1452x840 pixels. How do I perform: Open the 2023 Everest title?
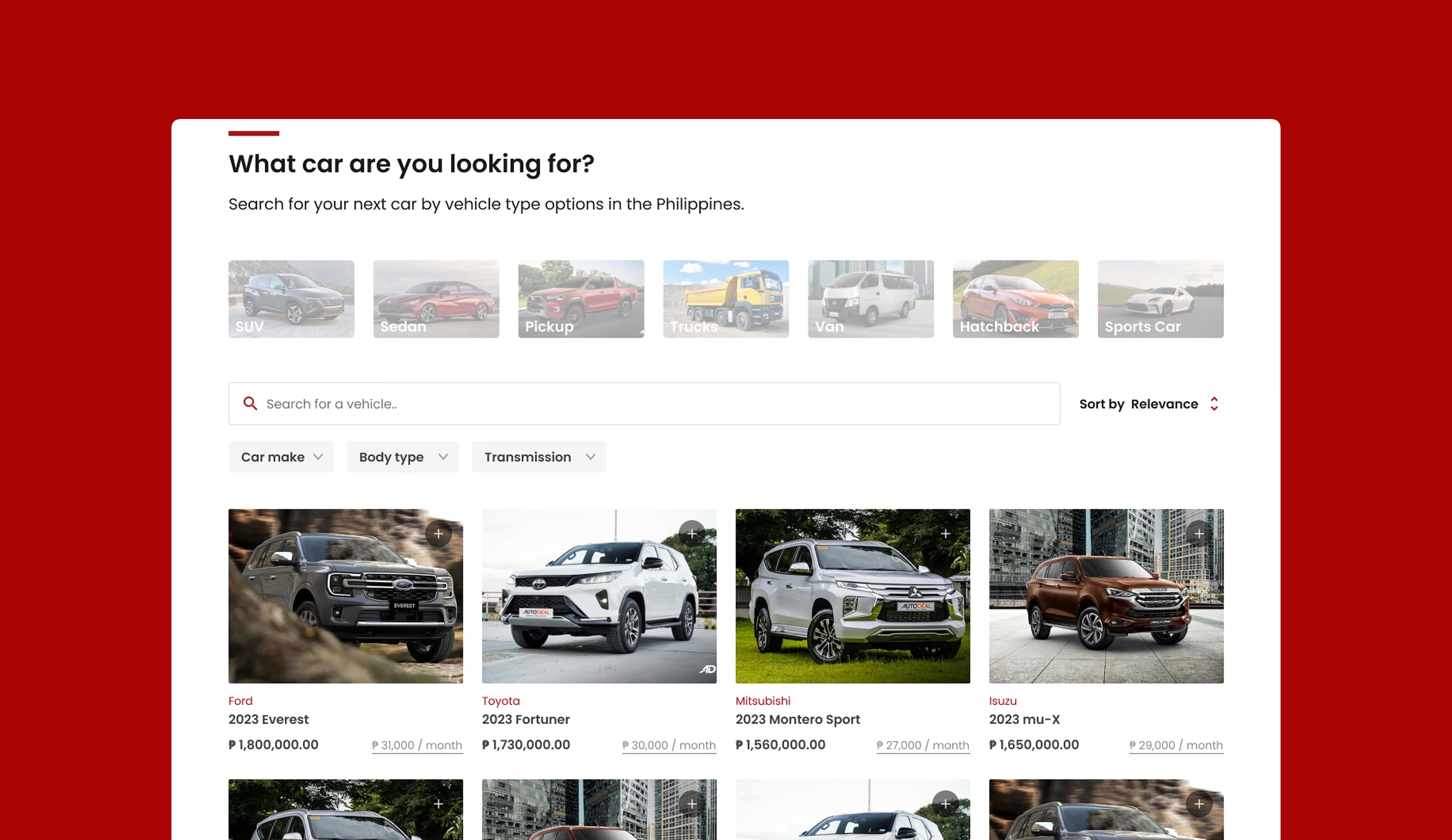(x=269, y=719)
